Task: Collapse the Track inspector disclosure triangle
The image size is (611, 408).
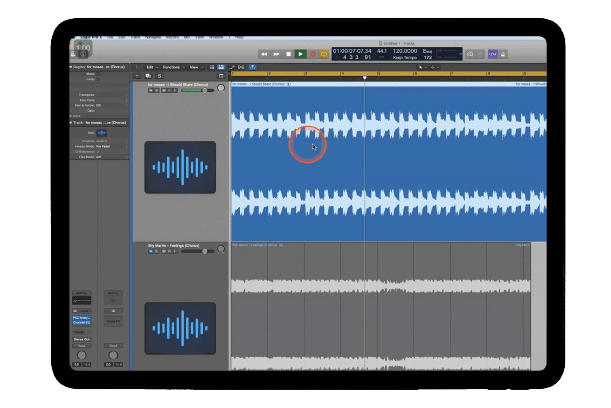Action: tap(70, 122)
